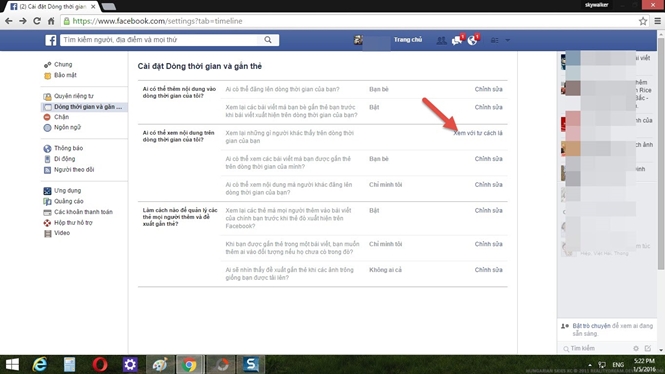Open the notifications globe icon
This screenshot has height=374, width=665.
[472, 40]
